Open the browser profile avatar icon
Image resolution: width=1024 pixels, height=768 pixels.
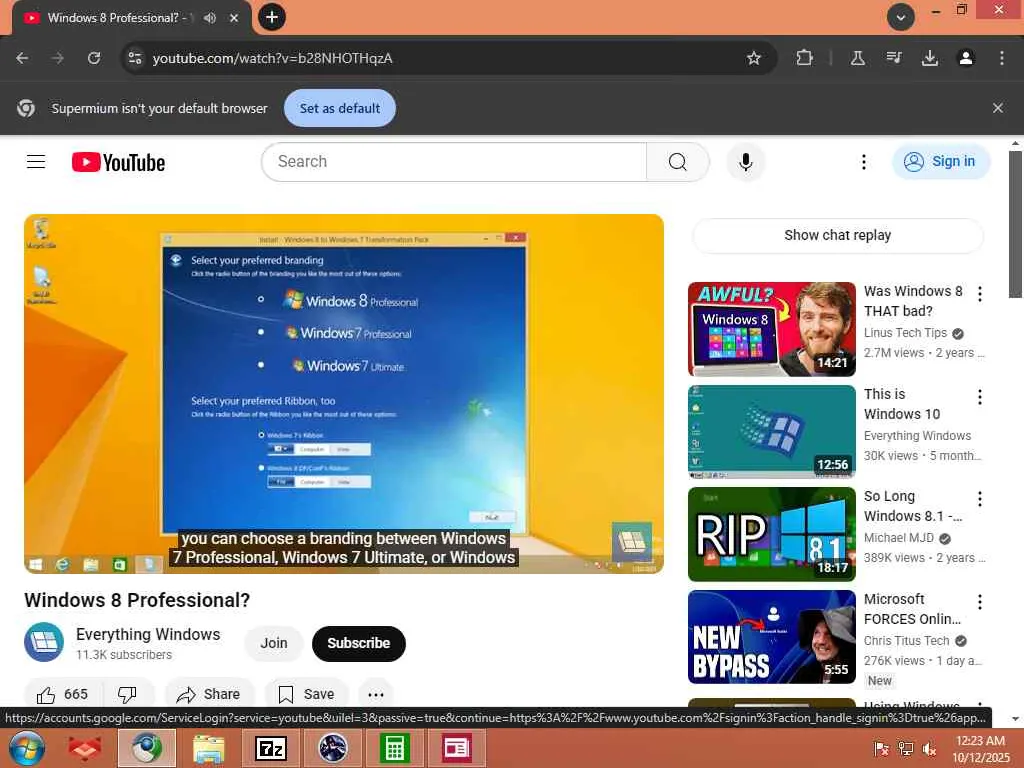coord(966,58)
